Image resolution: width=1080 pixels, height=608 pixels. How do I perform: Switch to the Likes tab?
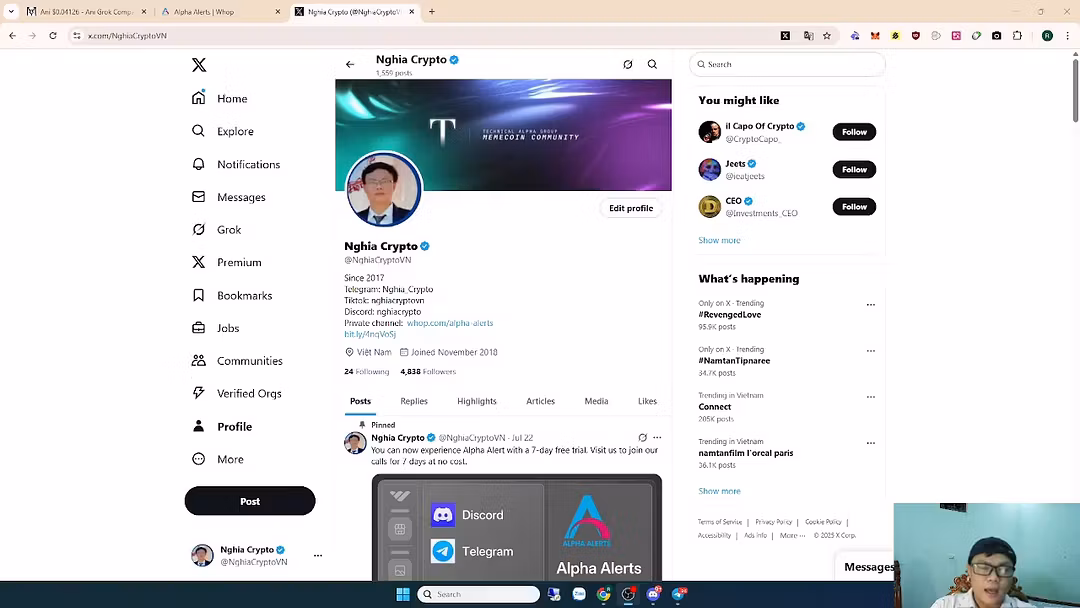(647, 401)
